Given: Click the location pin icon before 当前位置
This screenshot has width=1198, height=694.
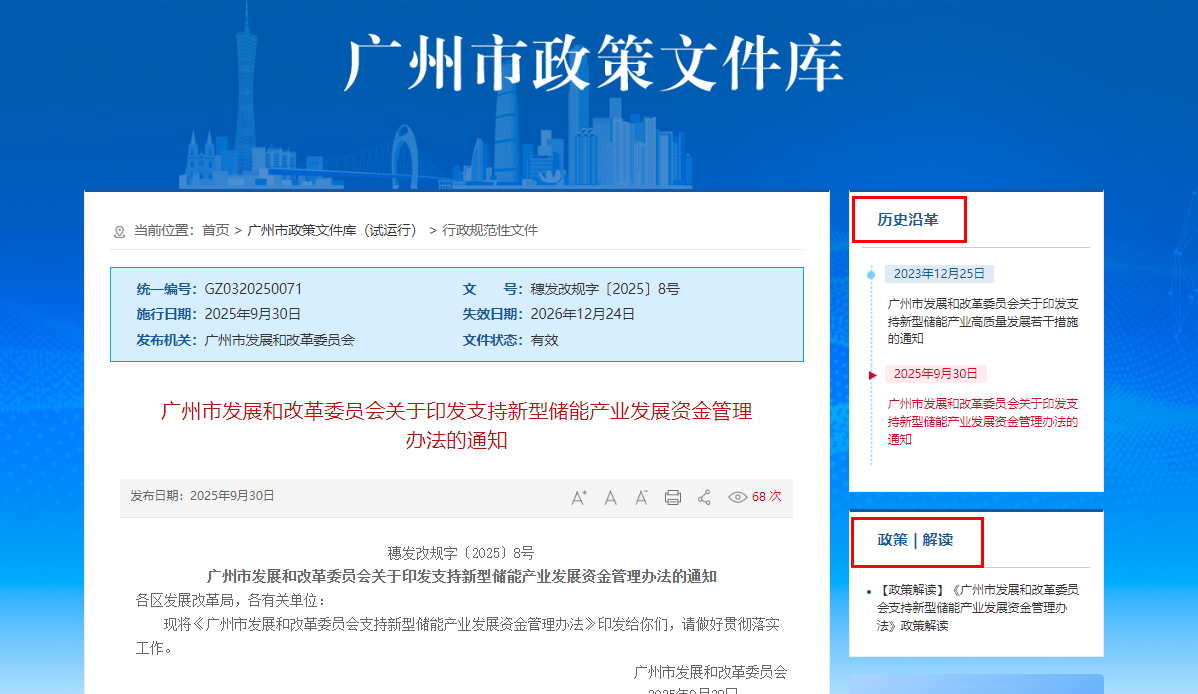Looking at the screenshot, I should (x=120, y=231).
